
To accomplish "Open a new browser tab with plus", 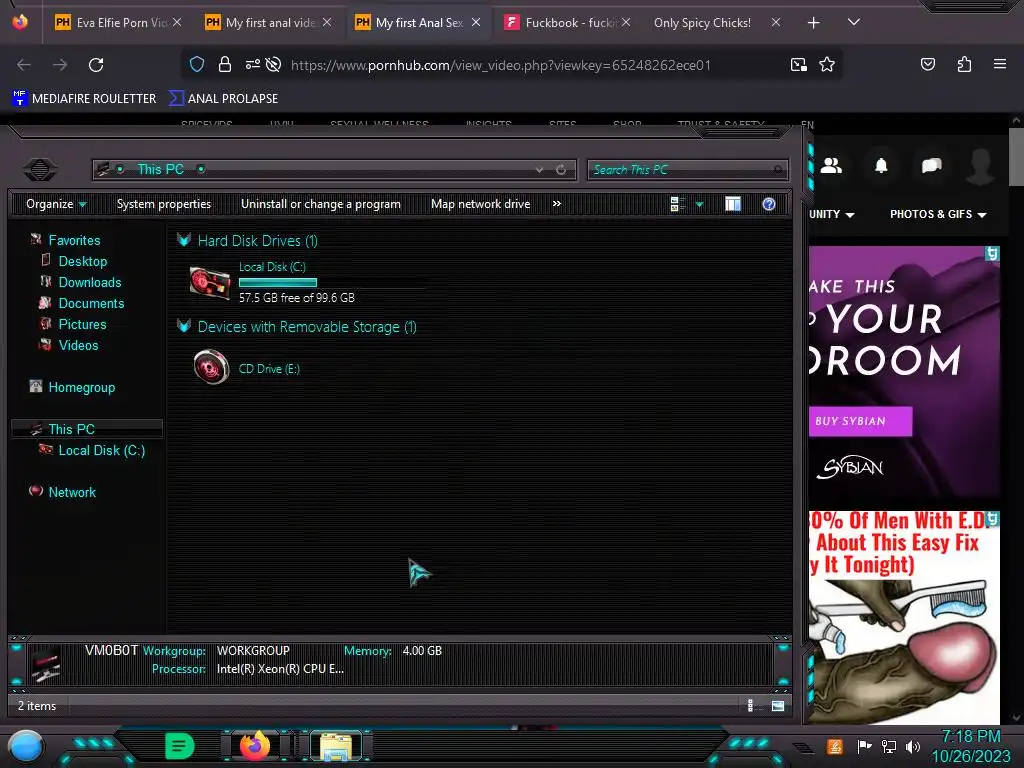I will click(x=814, y=23).
